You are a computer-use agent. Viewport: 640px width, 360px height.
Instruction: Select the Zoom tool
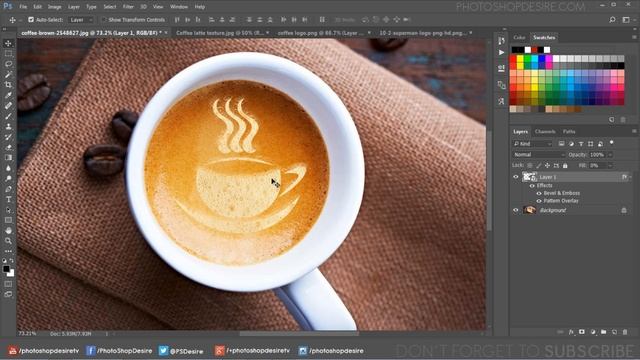[8, 241]
